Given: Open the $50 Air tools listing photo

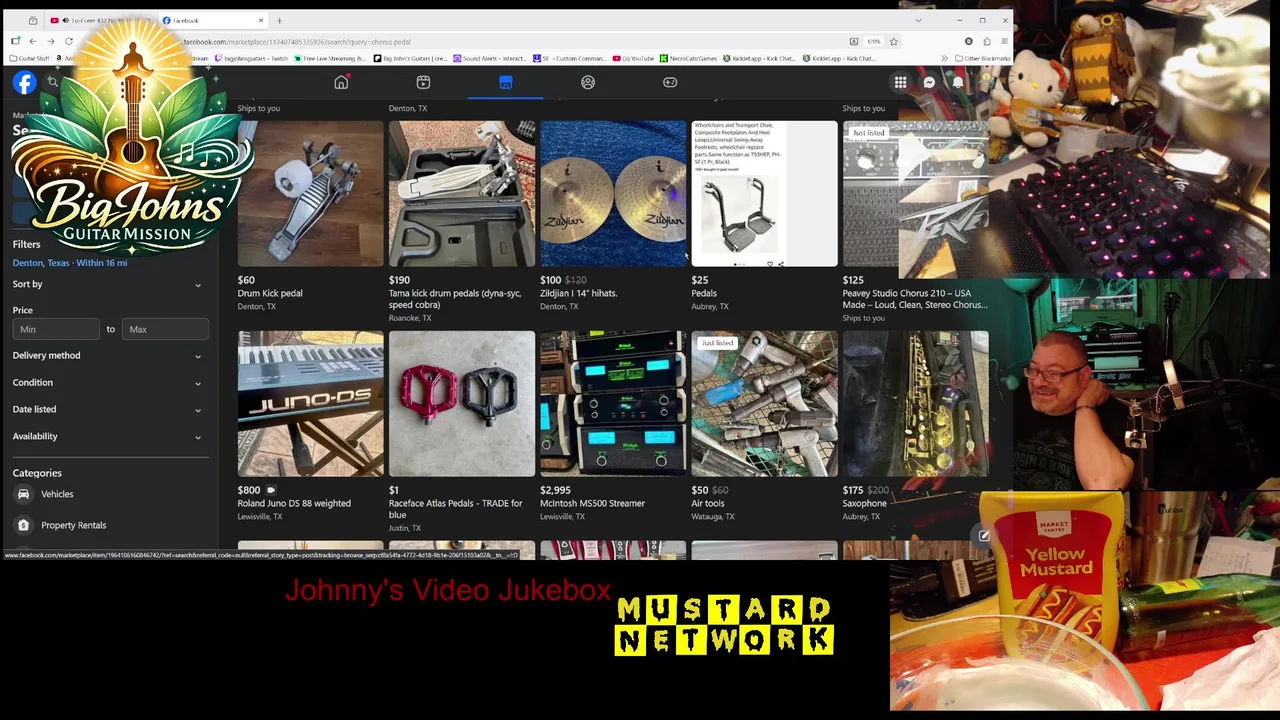Looking at the screenshot, I should click(764, 404).
